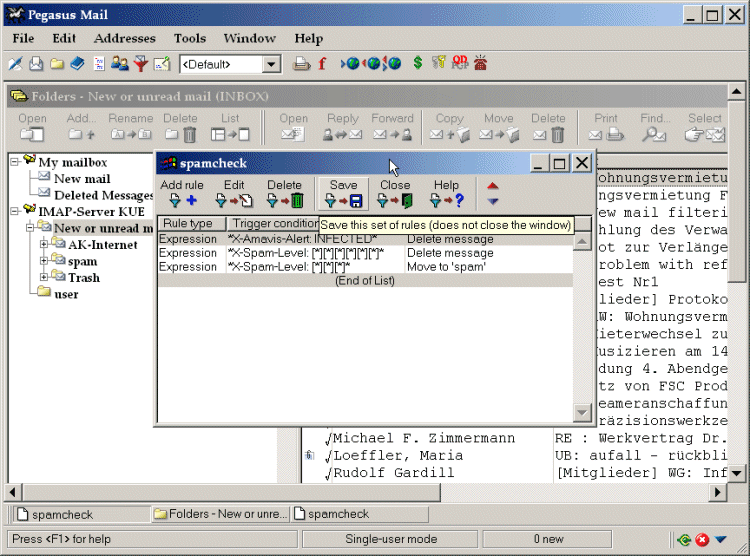Click the green dollar sign icon
The image size is (750, 556).
click(x=418, y=63)
